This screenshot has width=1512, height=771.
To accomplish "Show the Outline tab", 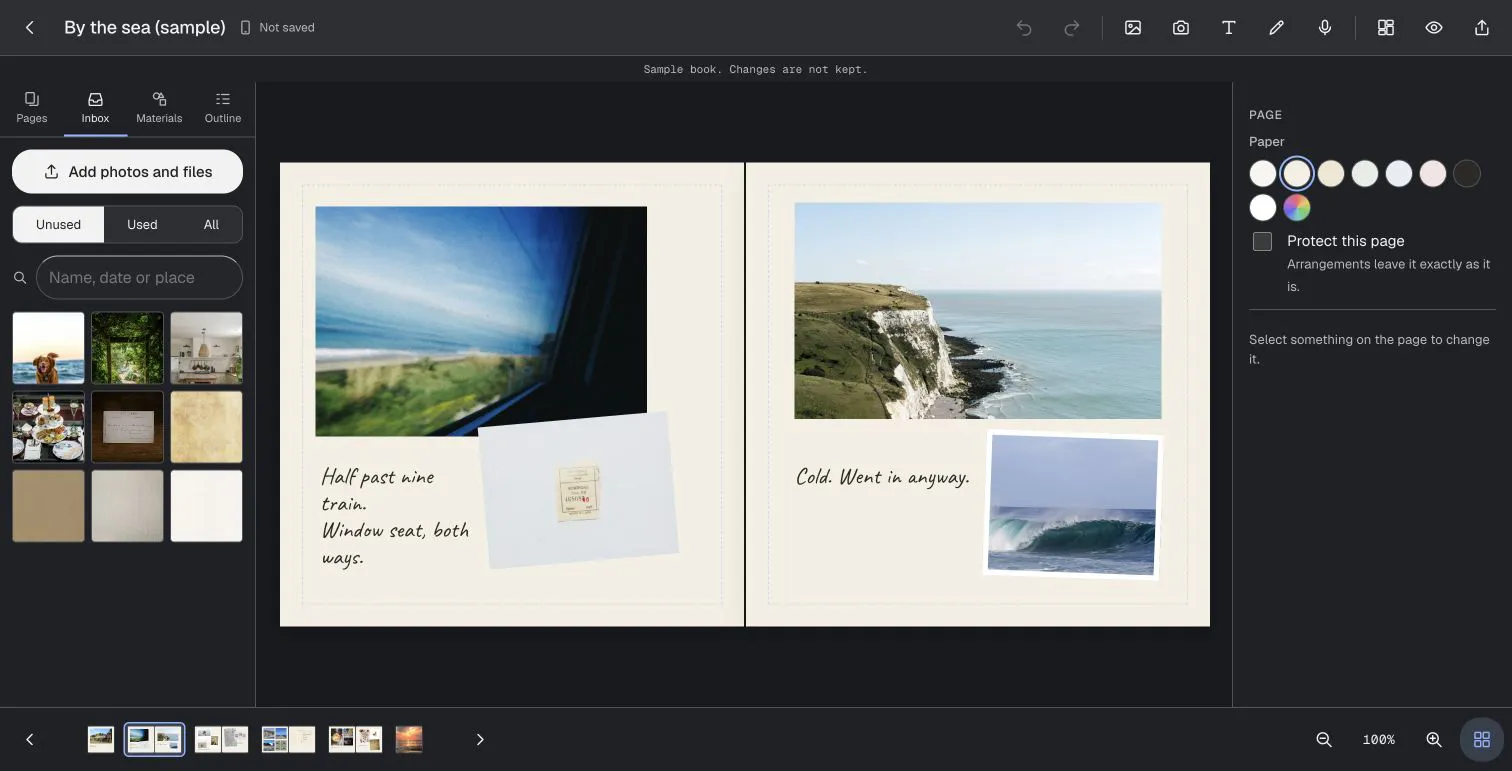I will coord(223,108).
